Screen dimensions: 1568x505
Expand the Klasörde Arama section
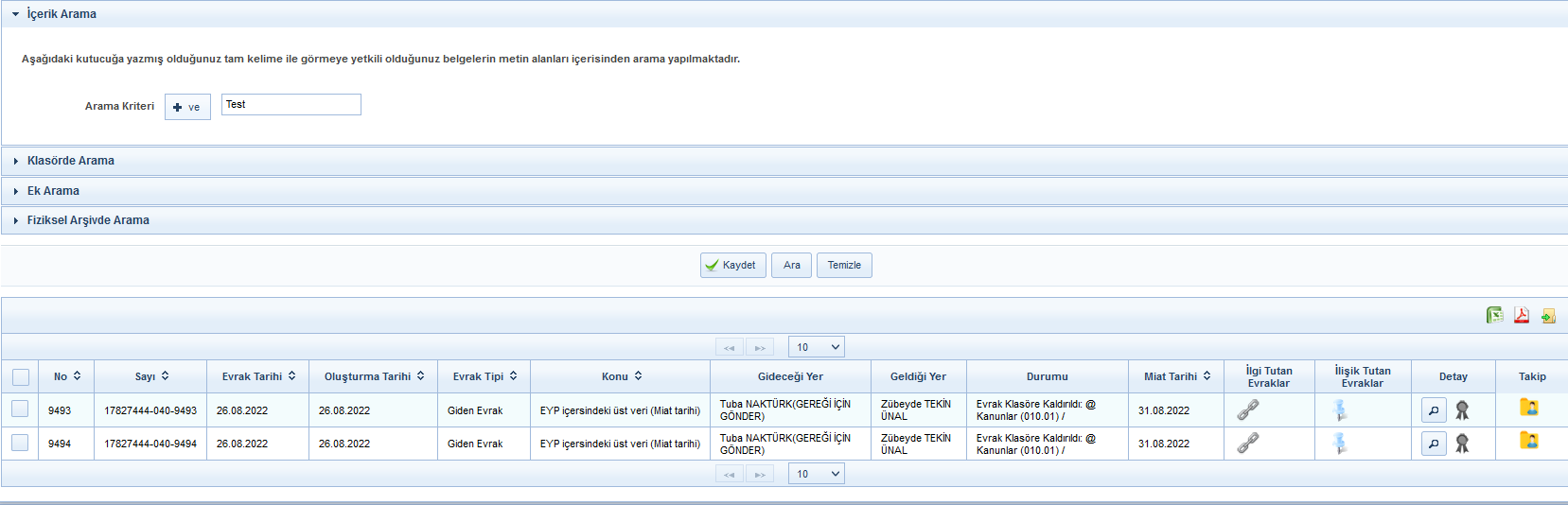[x=70, y=161]
